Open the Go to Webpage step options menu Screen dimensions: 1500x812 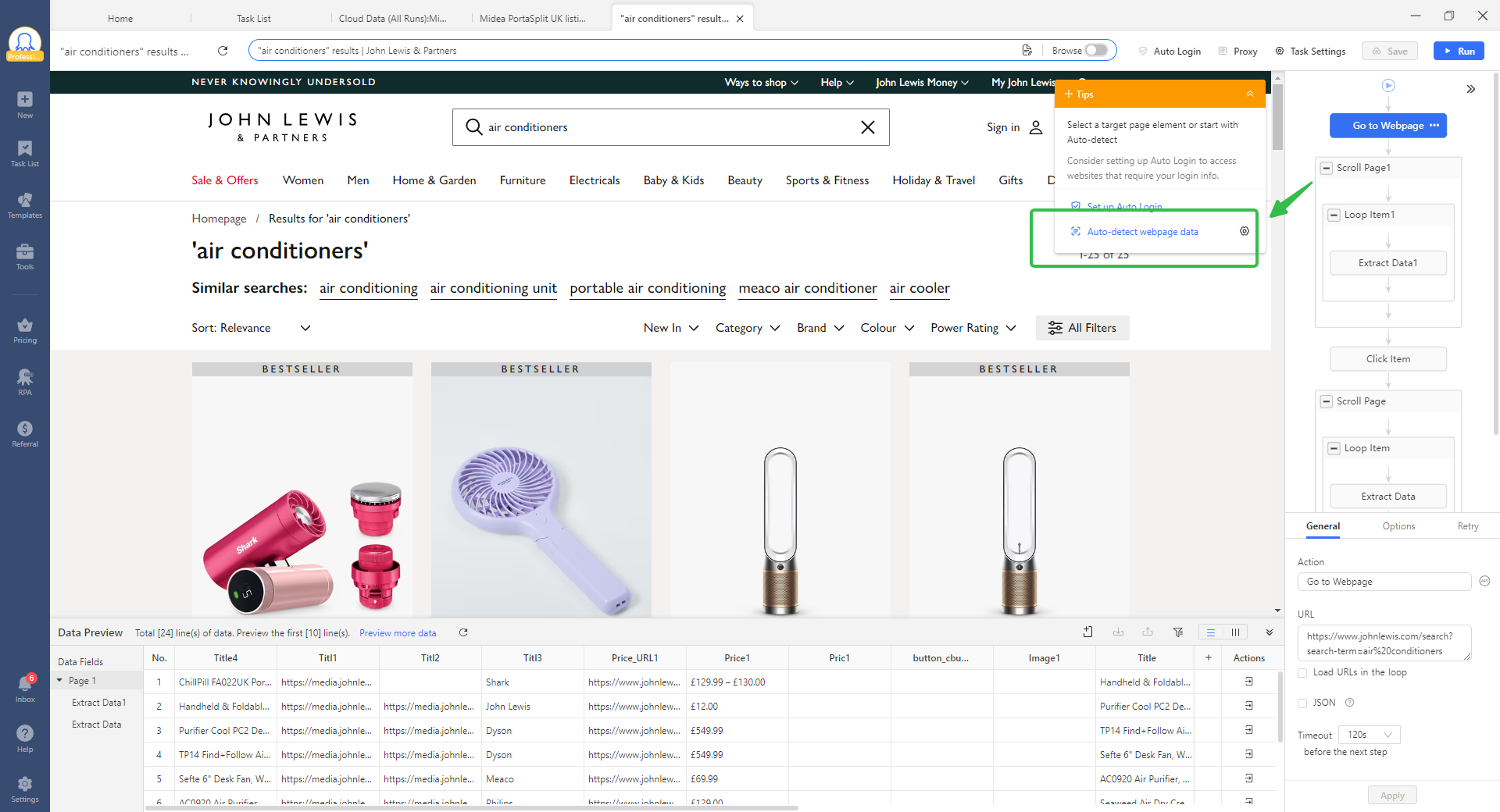click(x=1434, y=126)
